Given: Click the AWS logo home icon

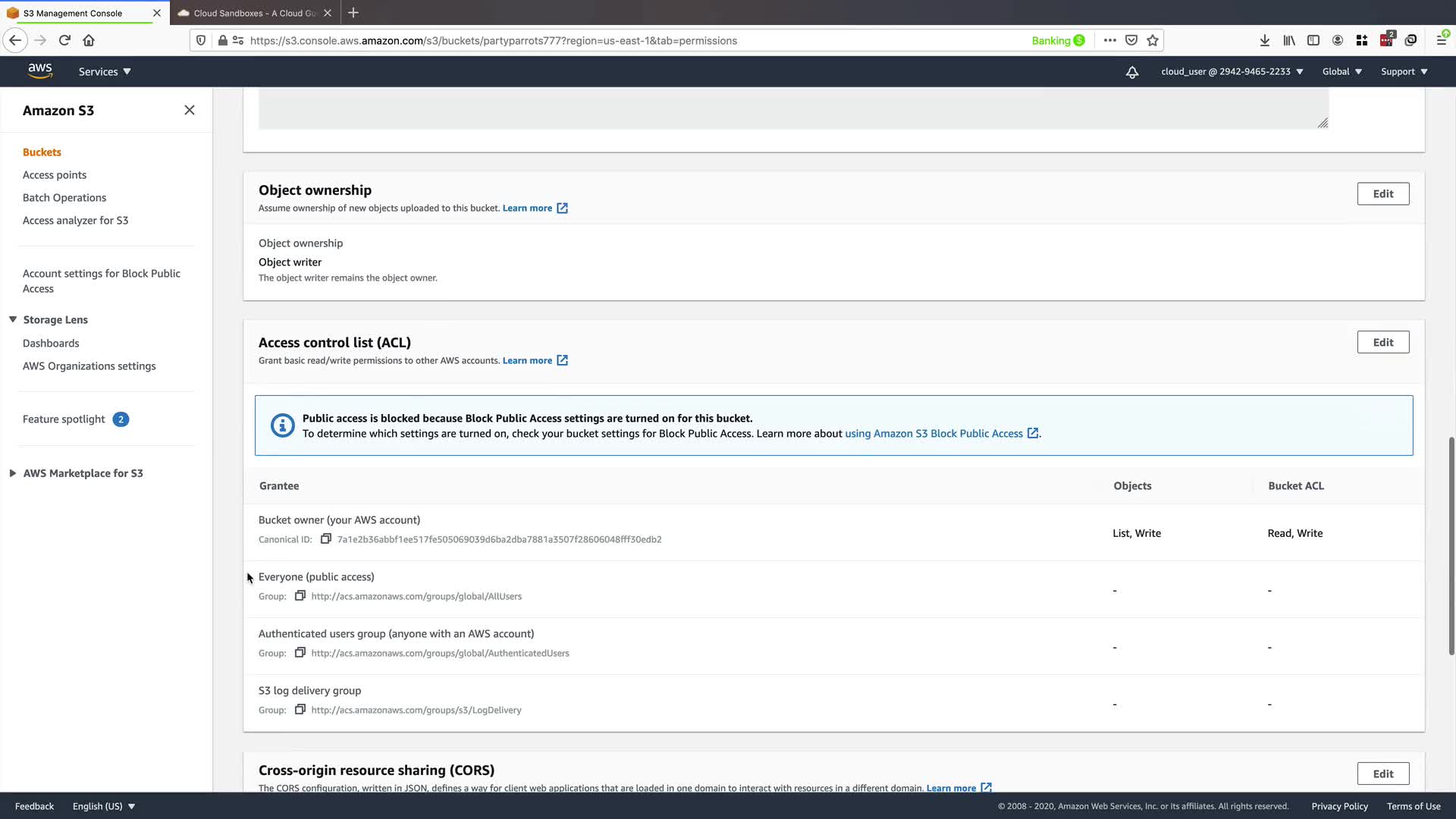Looking at the screenshot, I should (39, 71).
